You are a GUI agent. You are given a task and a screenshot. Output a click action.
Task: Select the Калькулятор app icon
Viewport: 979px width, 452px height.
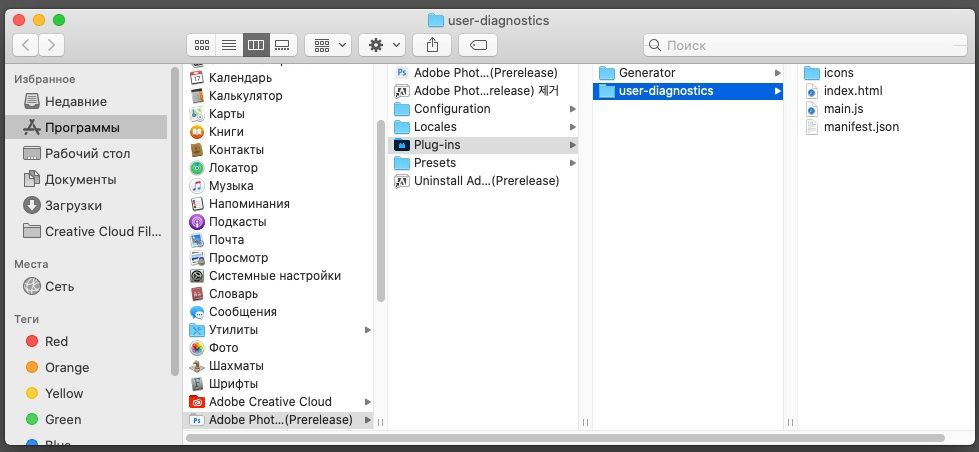pyautogui.click(x=197, y=96)
